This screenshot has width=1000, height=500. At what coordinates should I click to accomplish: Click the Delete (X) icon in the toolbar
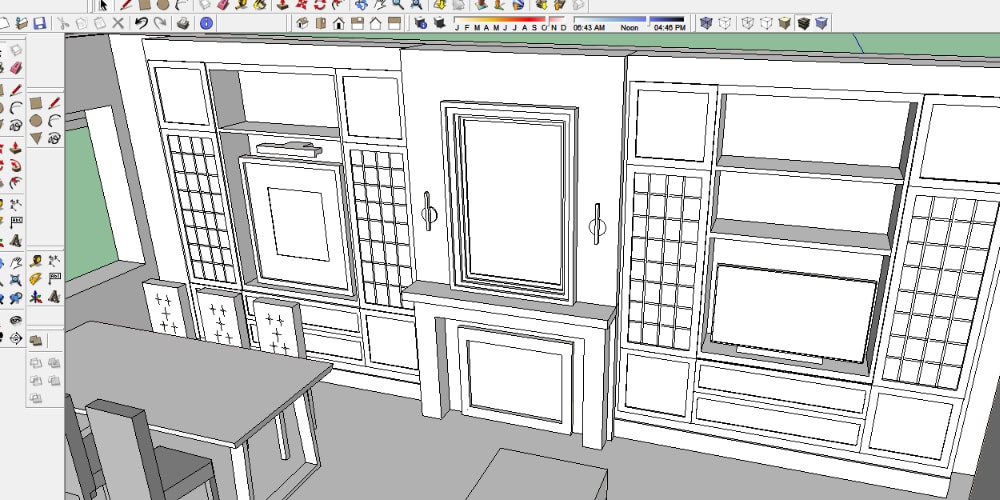[x=118, y=22]
